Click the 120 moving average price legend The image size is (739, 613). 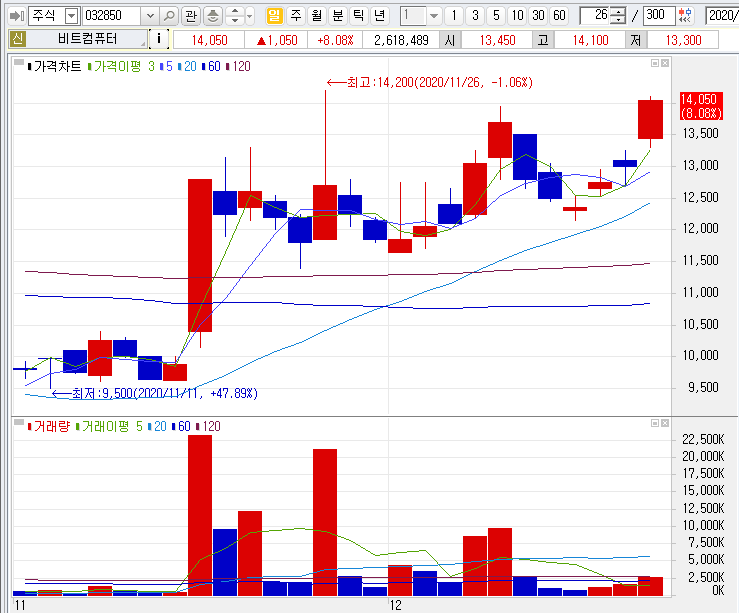click(x=238, y=66)
